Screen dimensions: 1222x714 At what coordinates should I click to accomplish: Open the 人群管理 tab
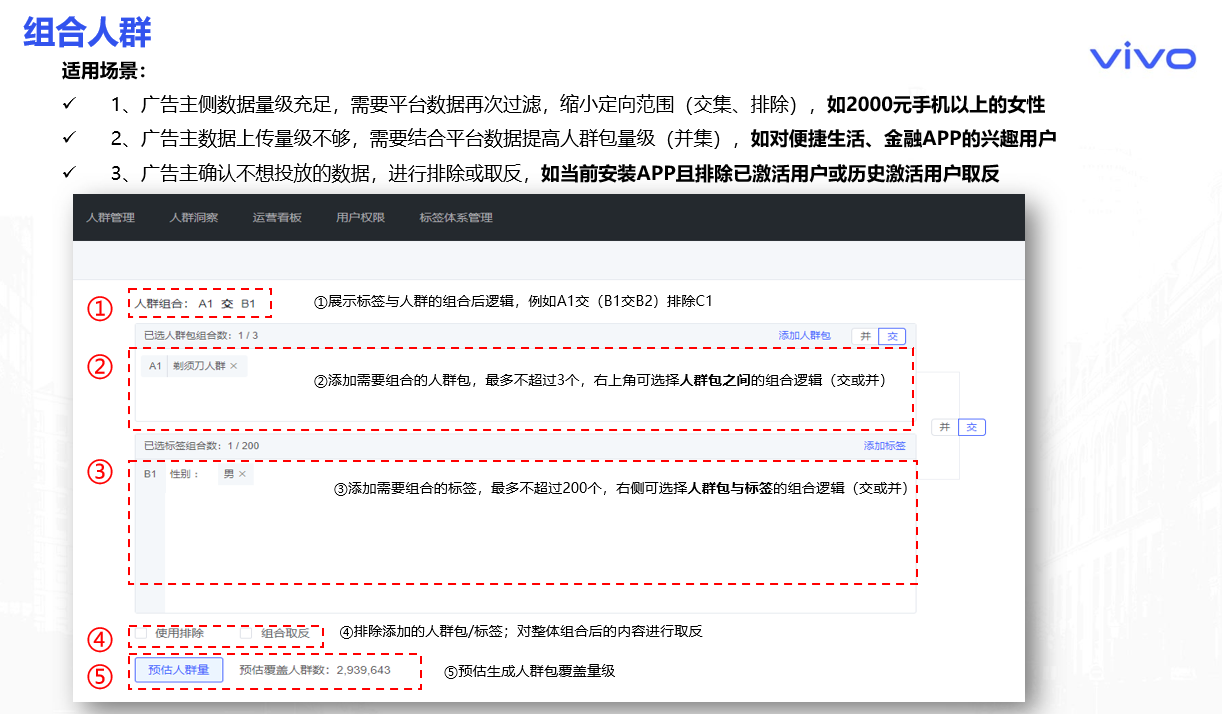(110, 218)
